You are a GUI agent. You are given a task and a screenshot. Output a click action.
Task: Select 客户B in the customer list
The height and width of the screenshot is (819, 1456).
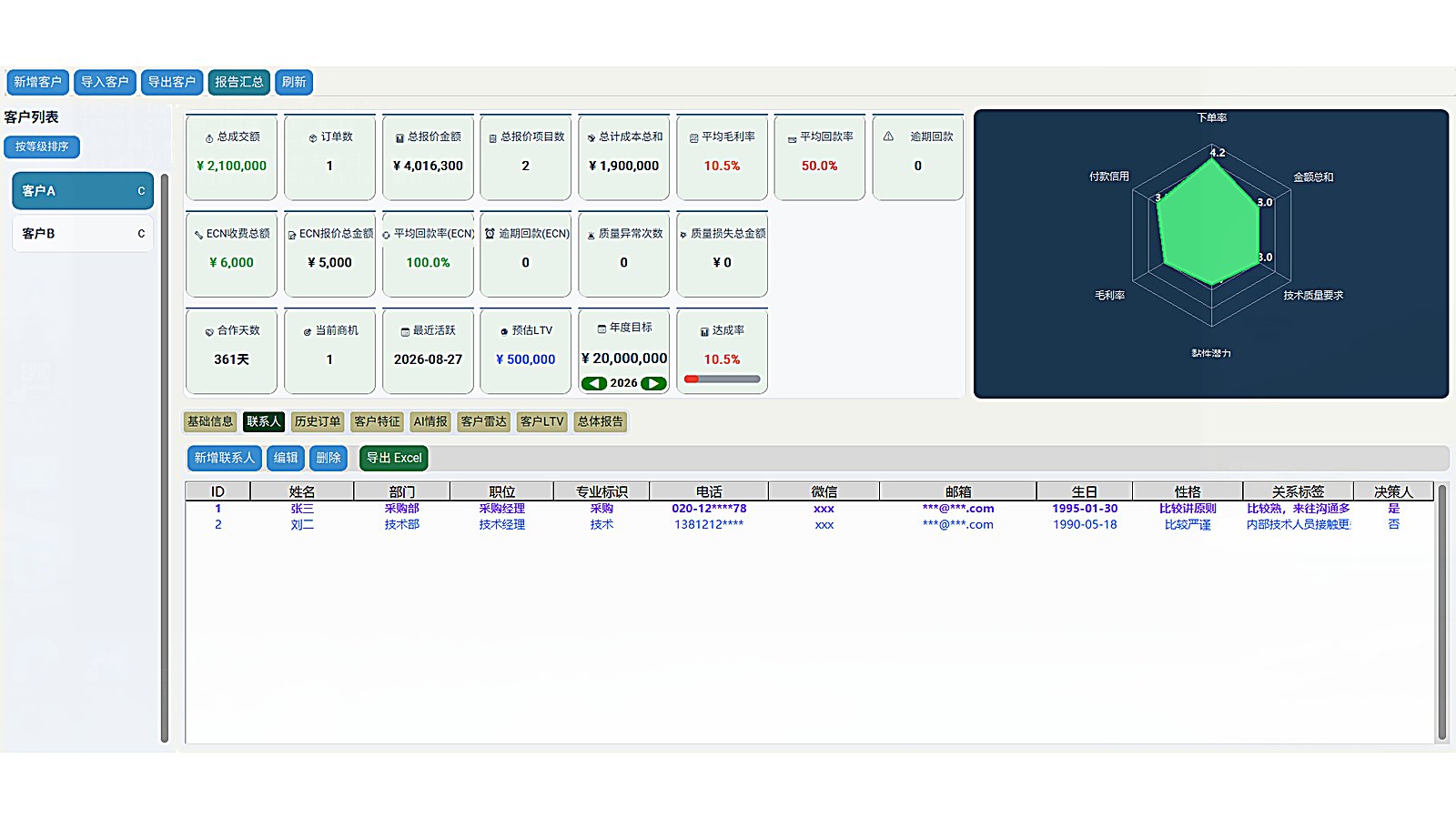coord(83,234)
